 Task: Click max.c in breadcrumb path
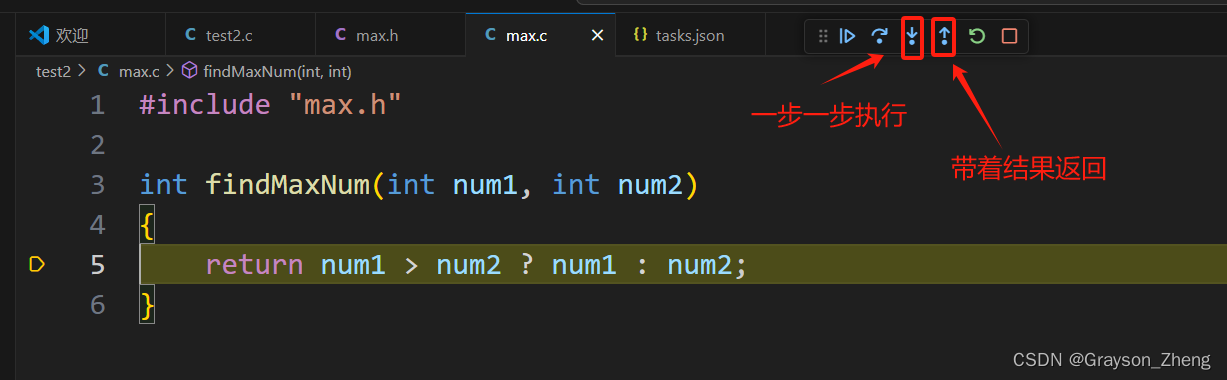139,71
